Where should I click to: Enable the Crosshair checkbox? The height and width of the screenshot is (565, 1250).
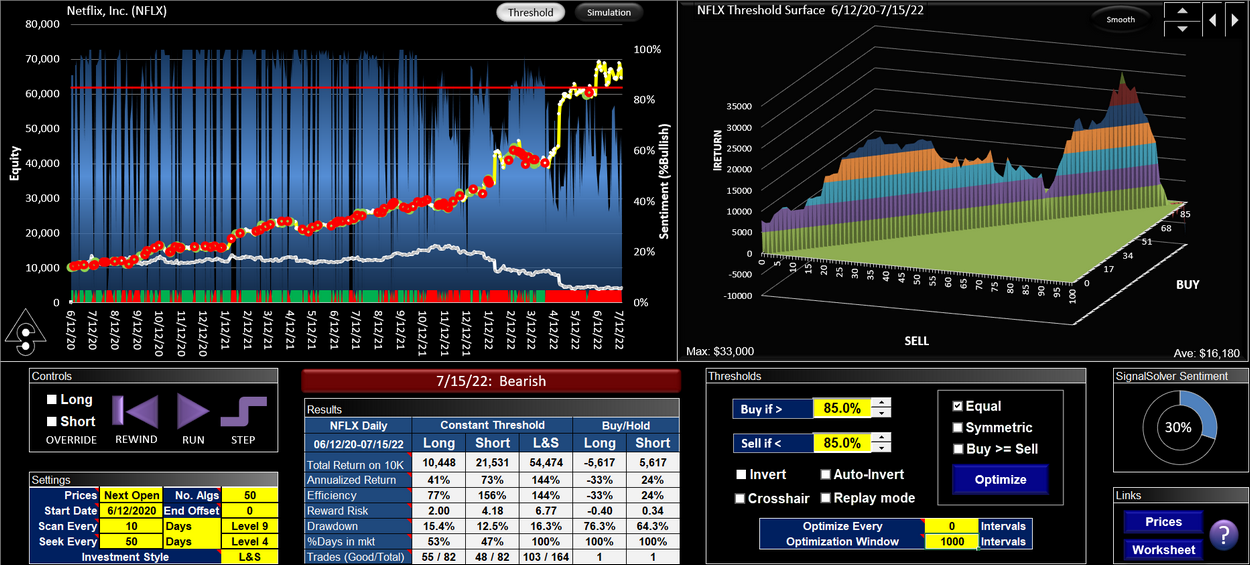[x=742, y=498]
